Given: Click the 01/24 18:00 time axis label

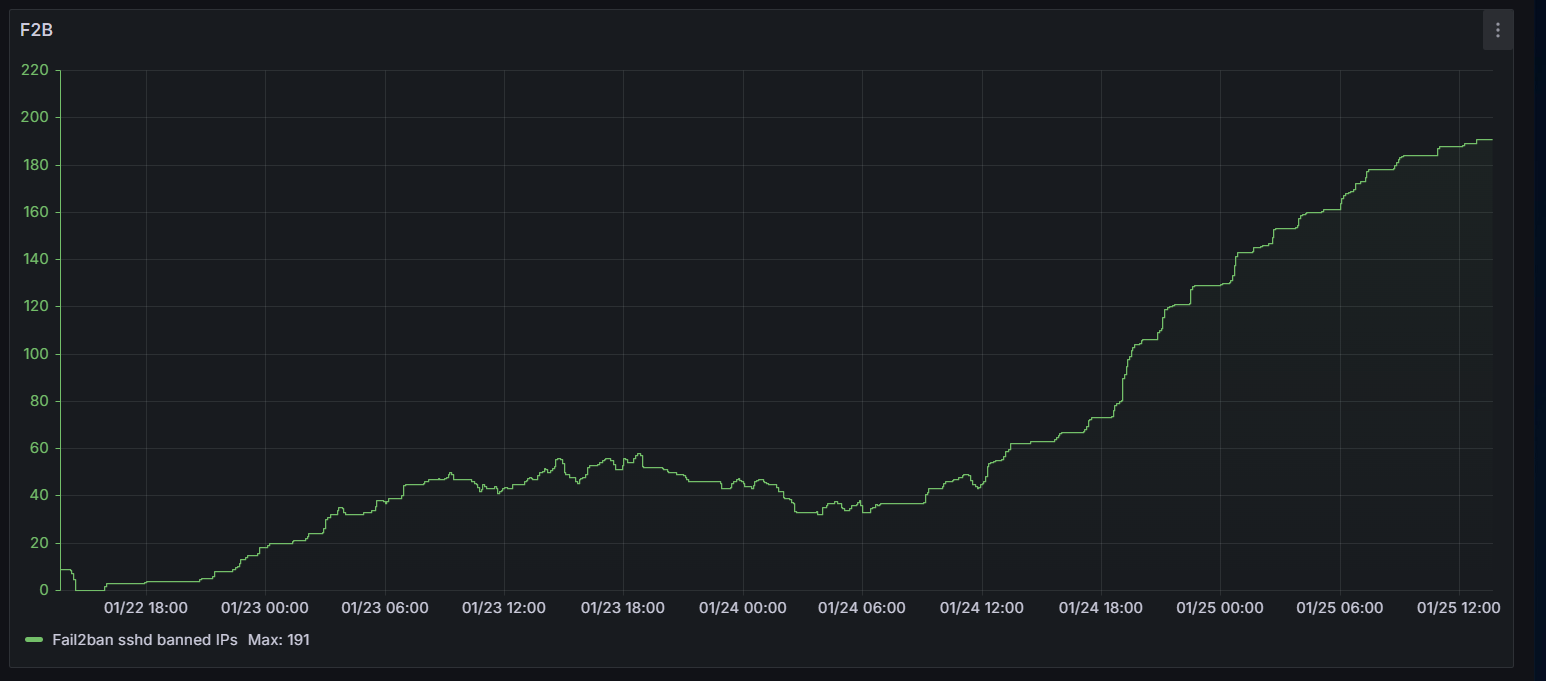Looking at the screenshot, I should tap(1101, 607).
